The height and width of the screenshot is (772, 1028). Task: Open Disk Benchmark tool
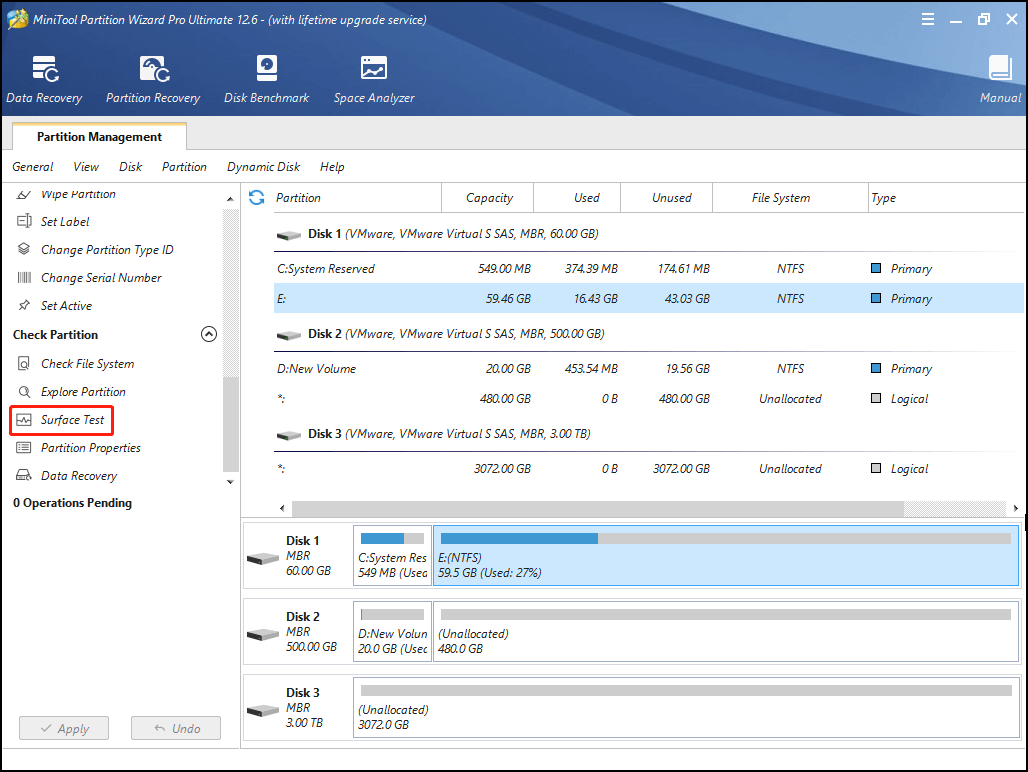tap(266, 79)
